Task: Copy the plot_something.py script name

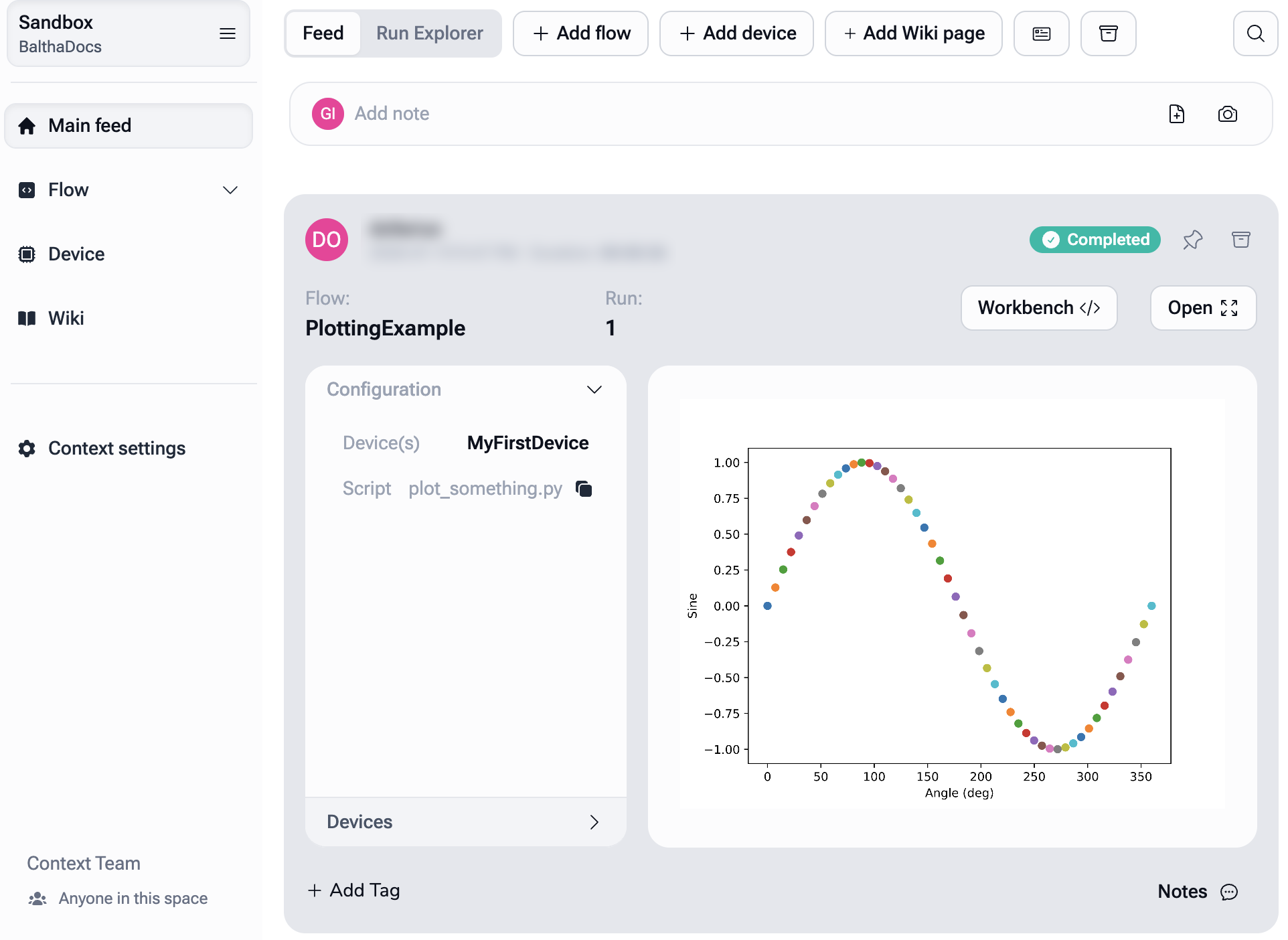Action: [x=584, y=489]
